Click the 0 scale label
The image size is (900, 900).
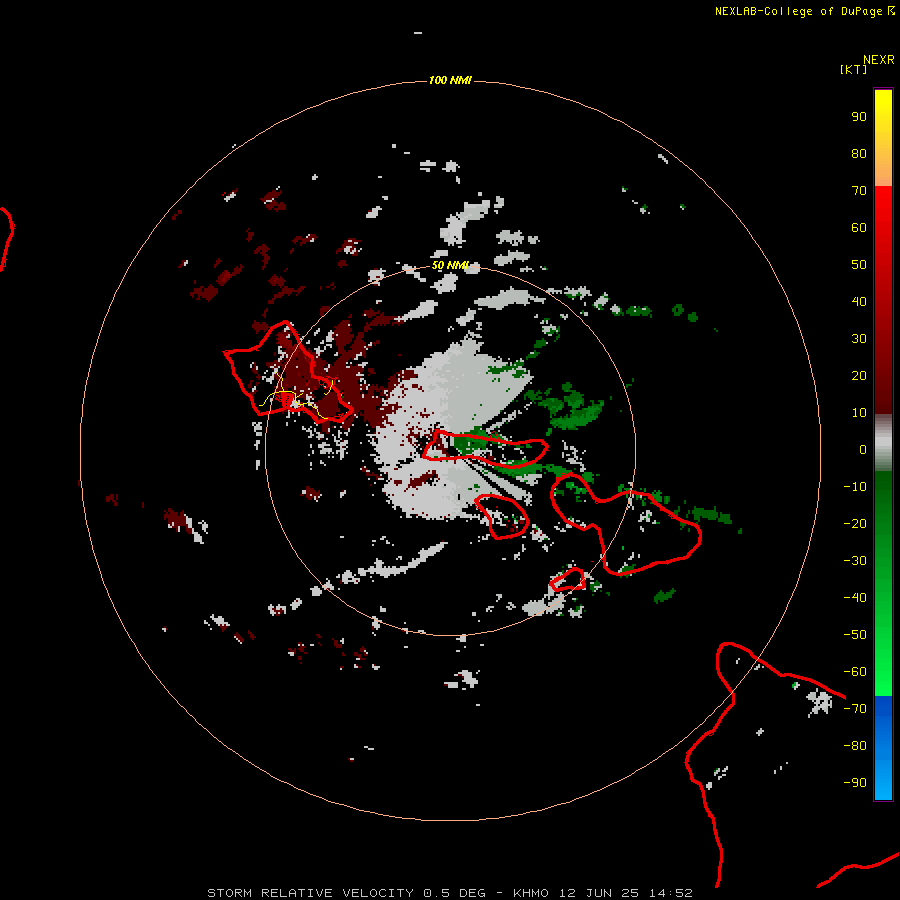(863, 449)
